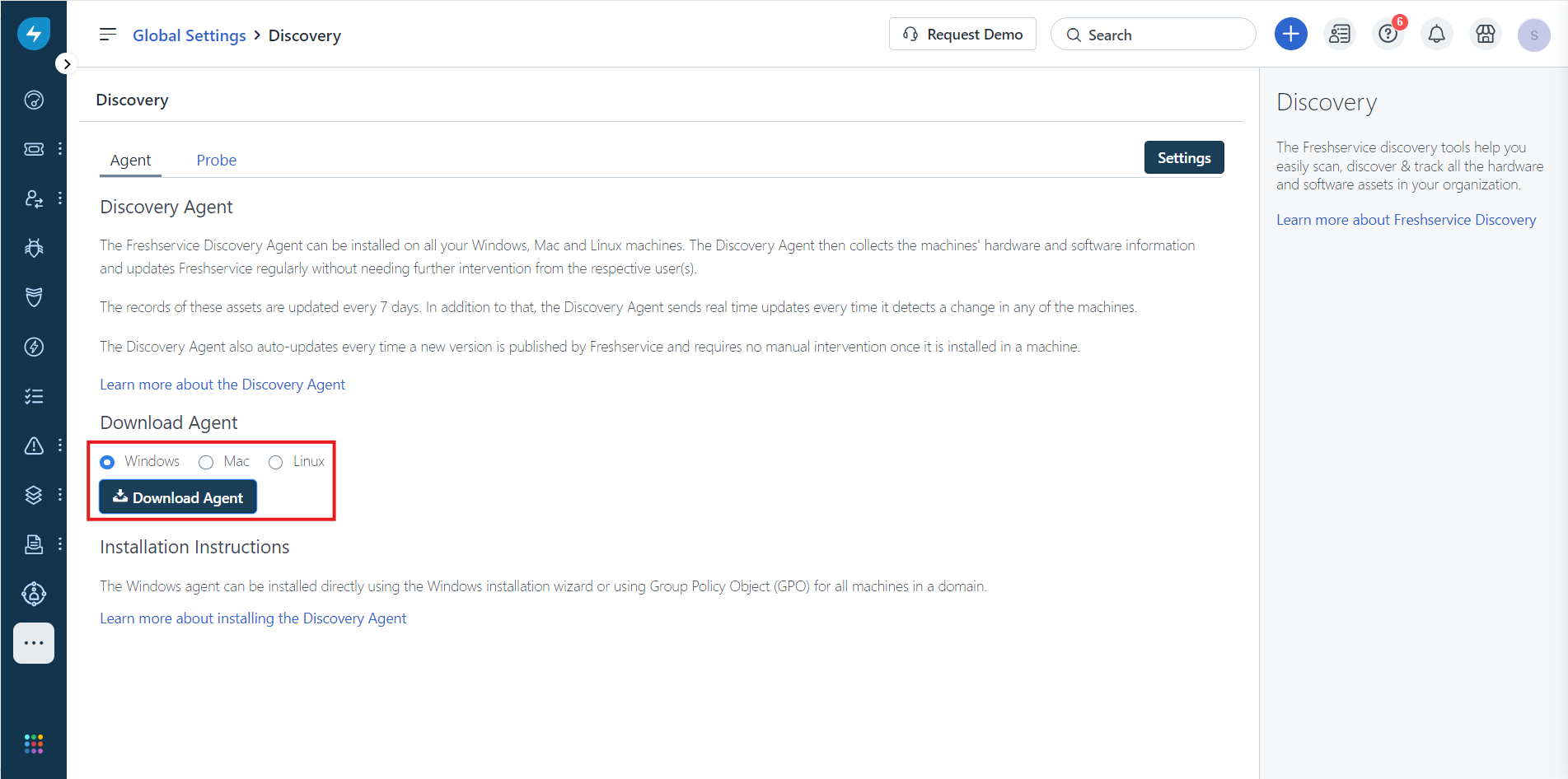1568x779 pixels.
Task: Open Learn more about the Discovery Agent
Action: [222, 385]
